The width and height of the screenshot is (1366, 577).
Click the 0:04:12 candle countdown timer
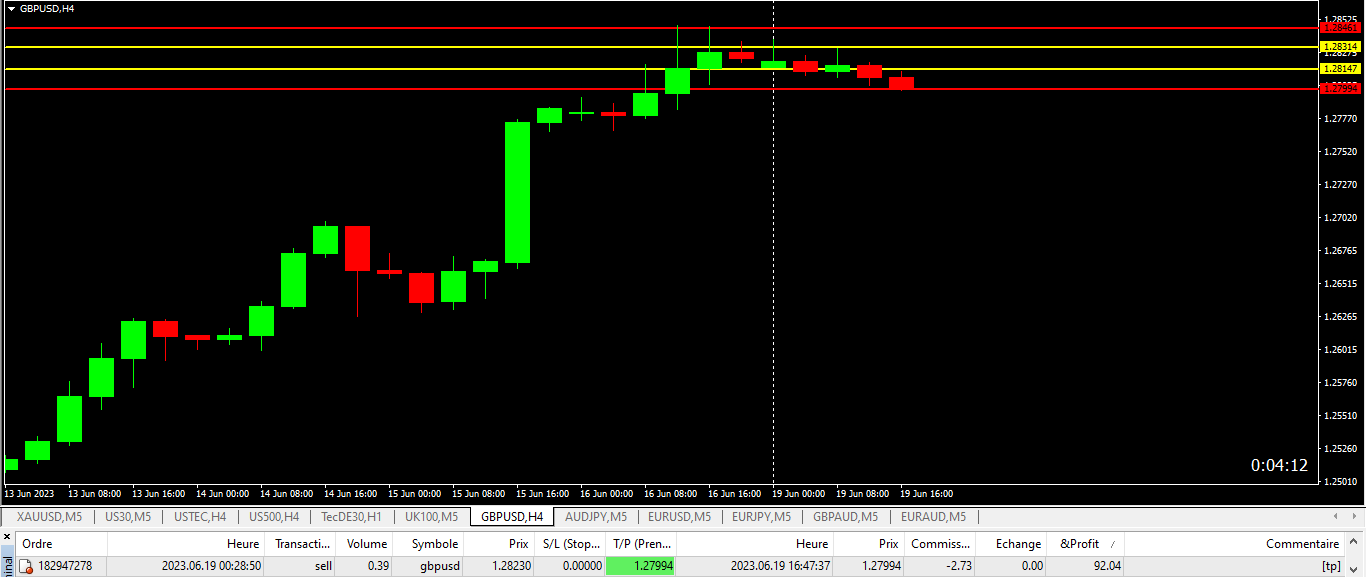click(1279, 465)
